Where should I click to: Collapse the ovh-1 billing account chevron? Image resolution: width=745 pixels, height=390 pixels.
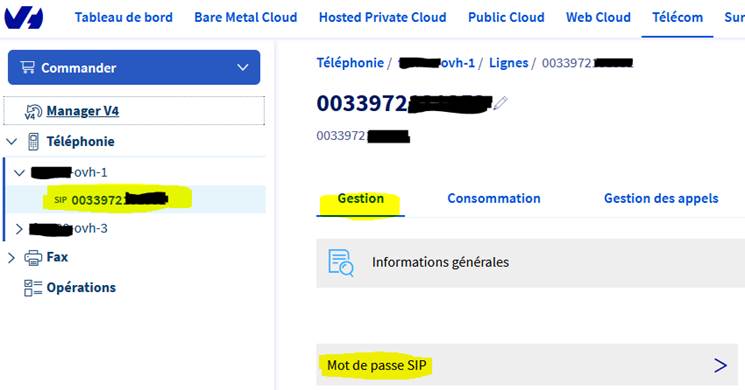19,172
